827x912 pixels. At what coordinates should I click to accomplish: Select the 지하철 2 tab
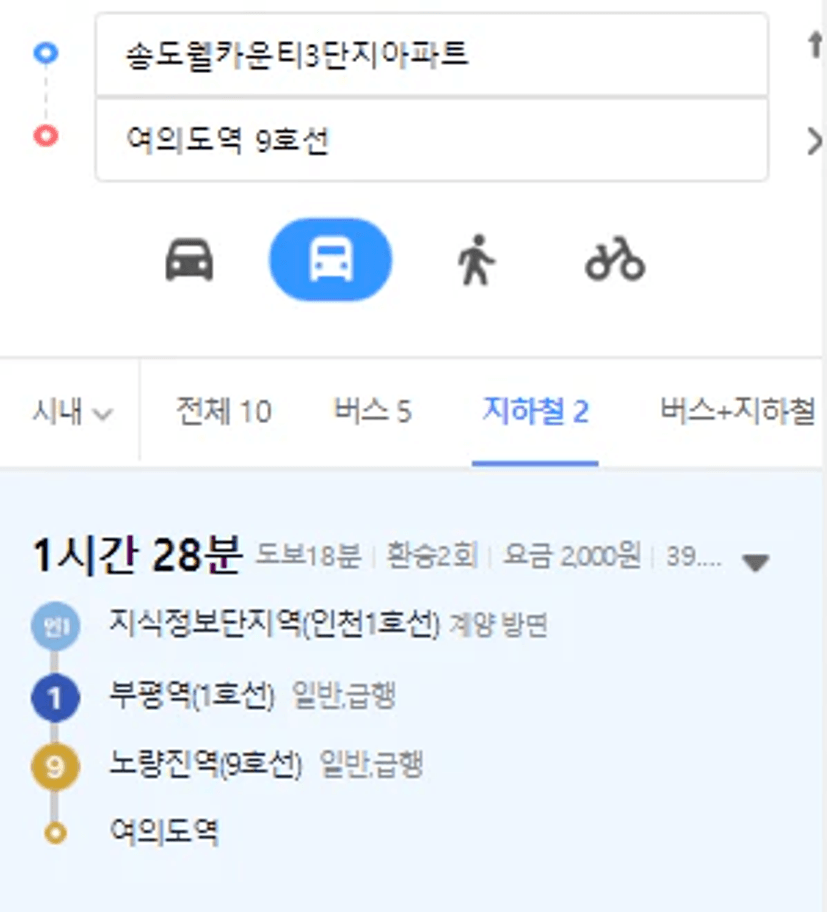(x=536, y=411)
